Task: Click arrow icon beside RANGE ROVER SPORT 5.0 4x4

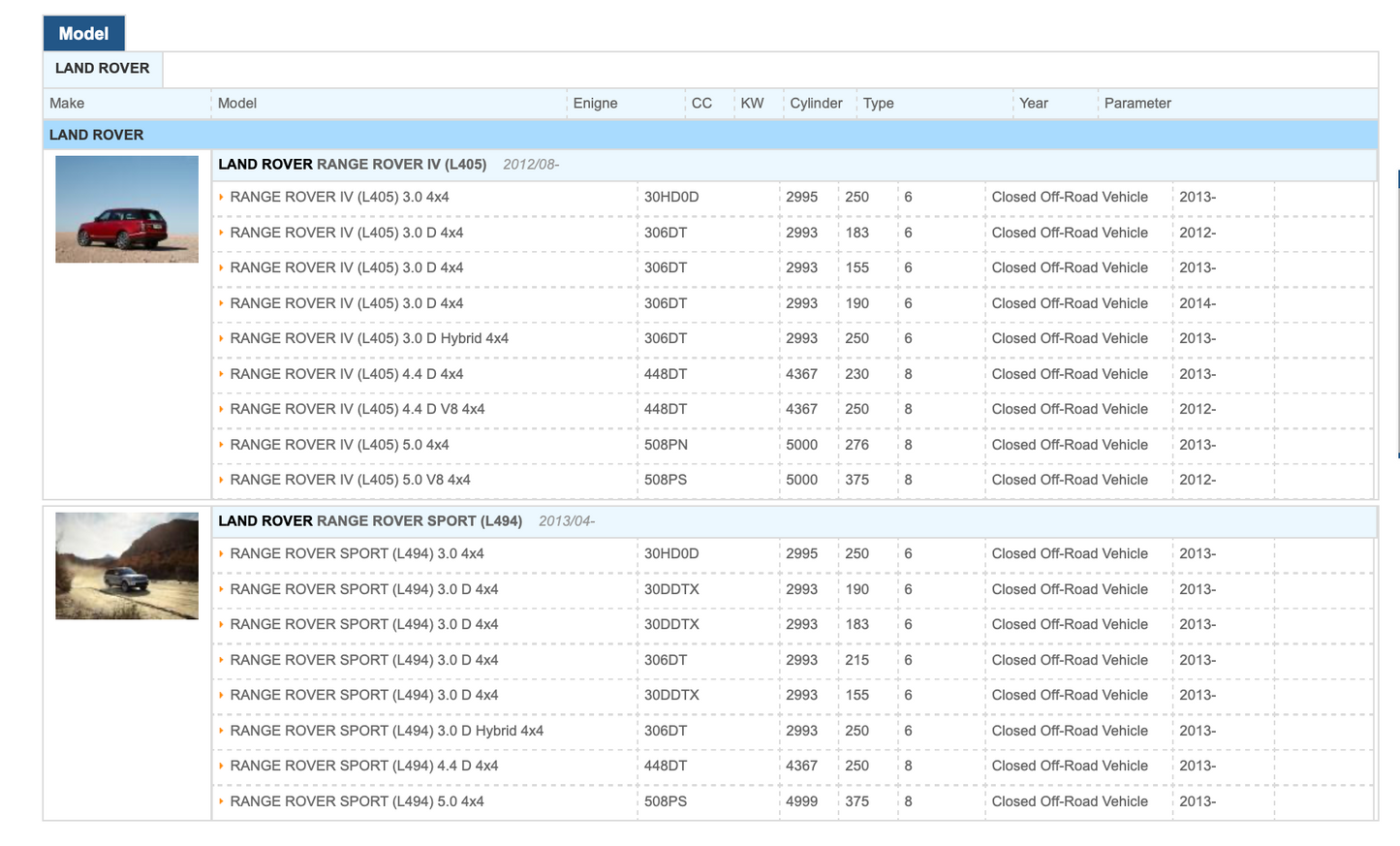Action: [x=221, y=801]
